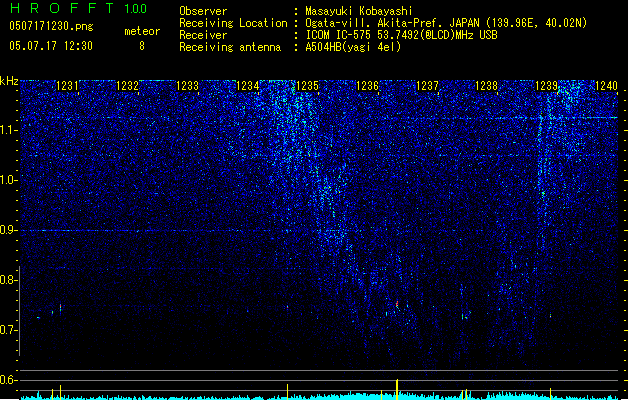
Task: Click the date stamp 05.07.17 12:30
Action: (x=51, y=46)
